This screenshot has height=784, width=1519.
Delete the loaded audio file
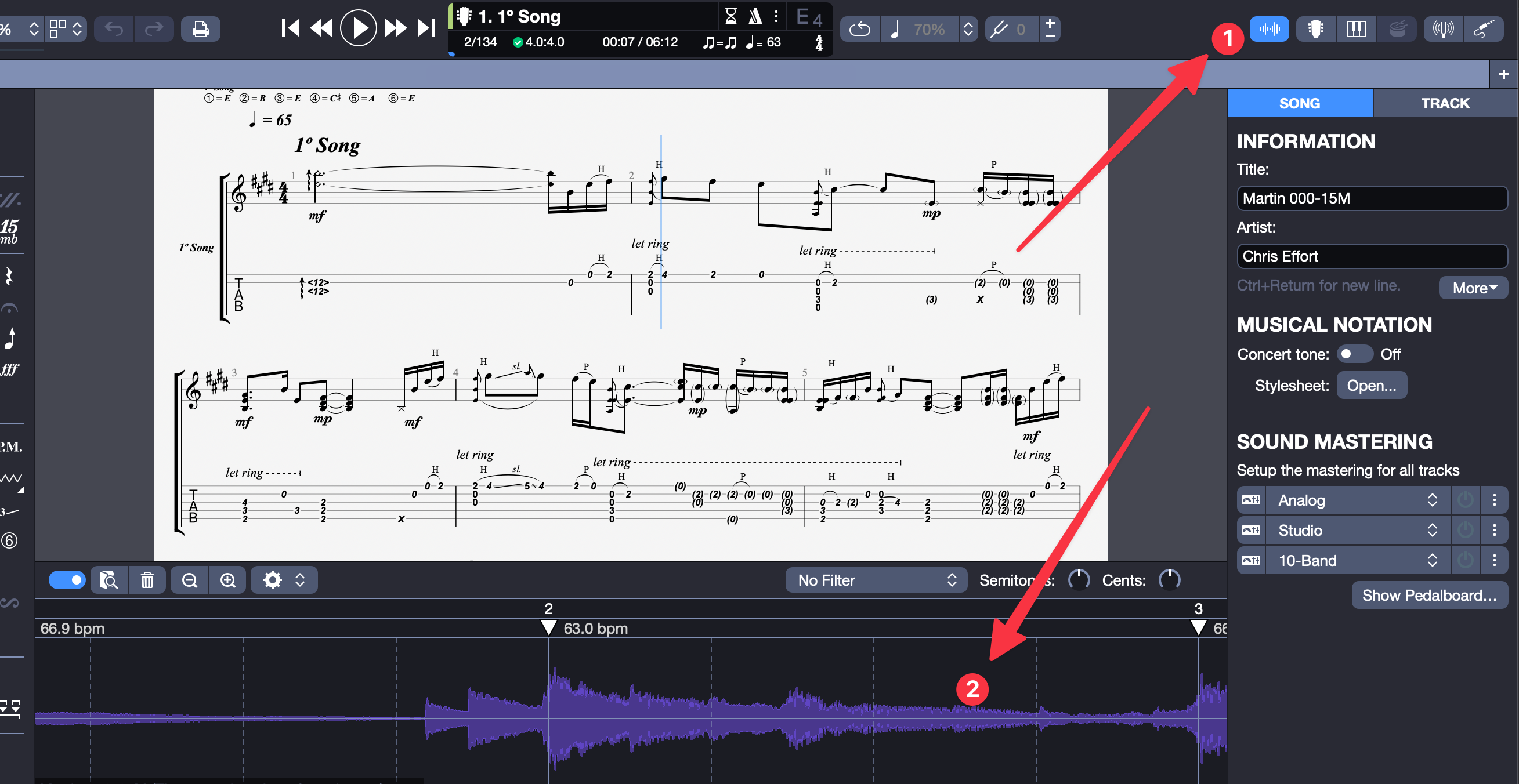pyautogui.click(x=147, y=579)
